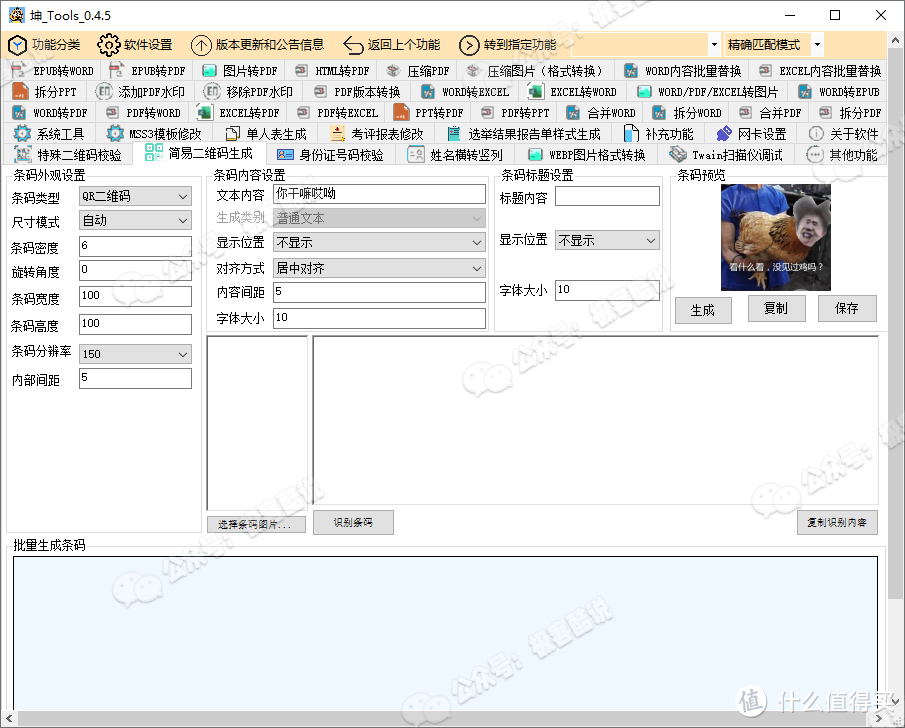905x728 pixels.
Task: Open the 添加PDF水印 watermark tool
Action: point(142,91)
